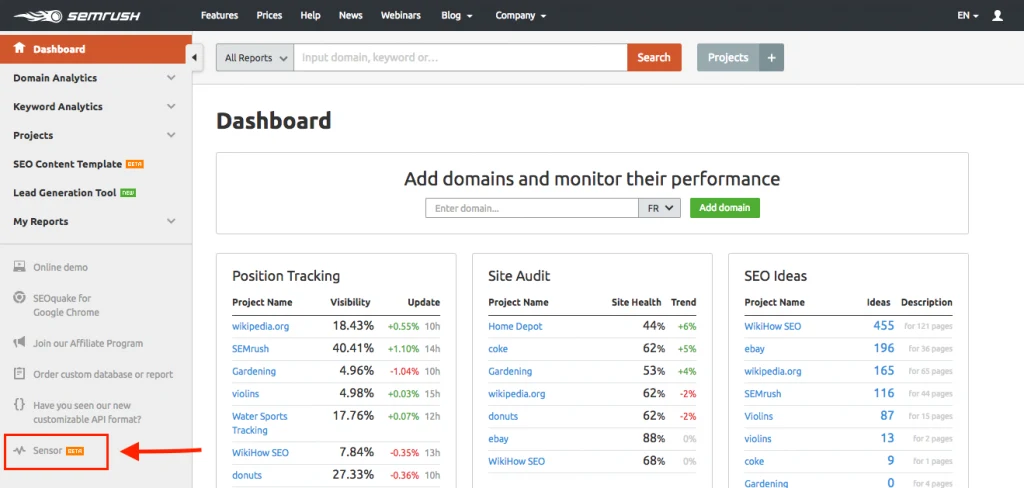
Task: Click the custom database document icon
Action: pyautogui.click(x=20, y=374)
